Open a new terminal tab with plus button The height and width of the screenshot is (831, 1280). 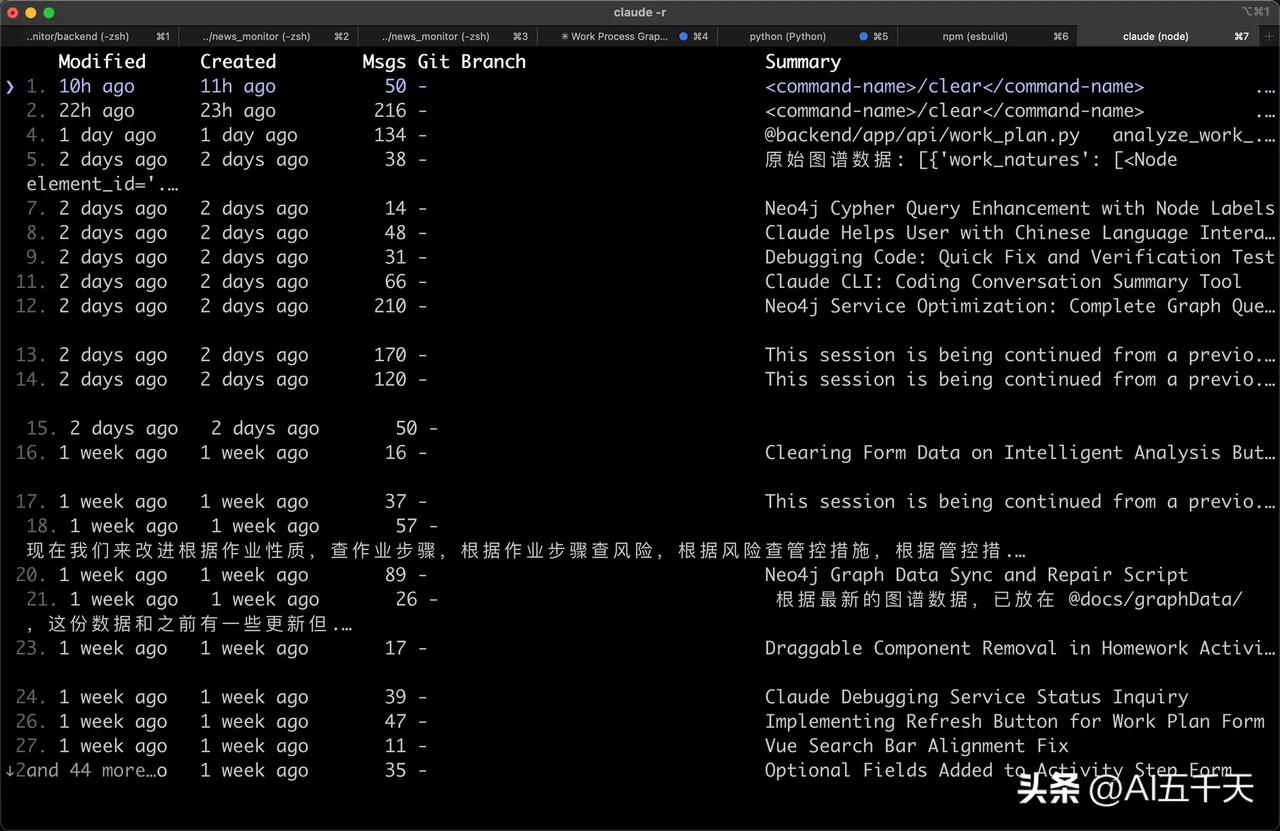pyautogui.click(x=1269, y=36)
